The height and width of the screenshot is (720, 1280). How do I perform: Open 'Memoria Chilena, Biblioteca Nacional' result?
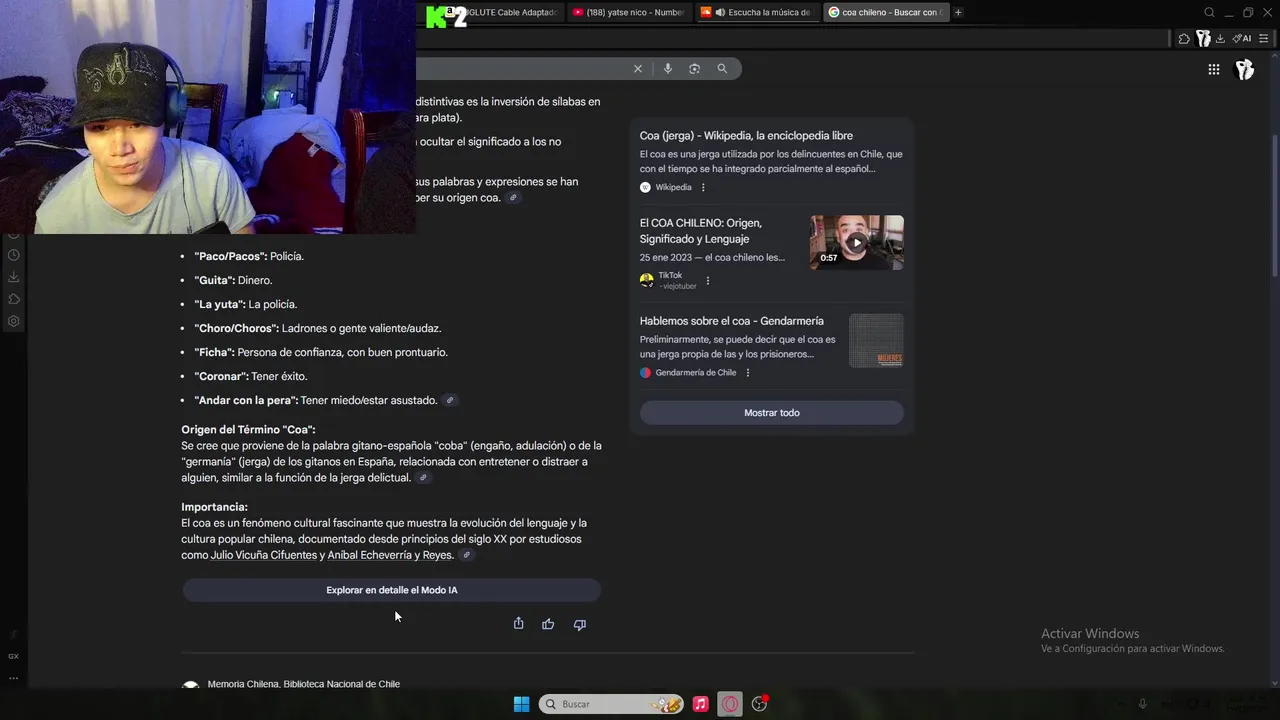coord(303,684)
